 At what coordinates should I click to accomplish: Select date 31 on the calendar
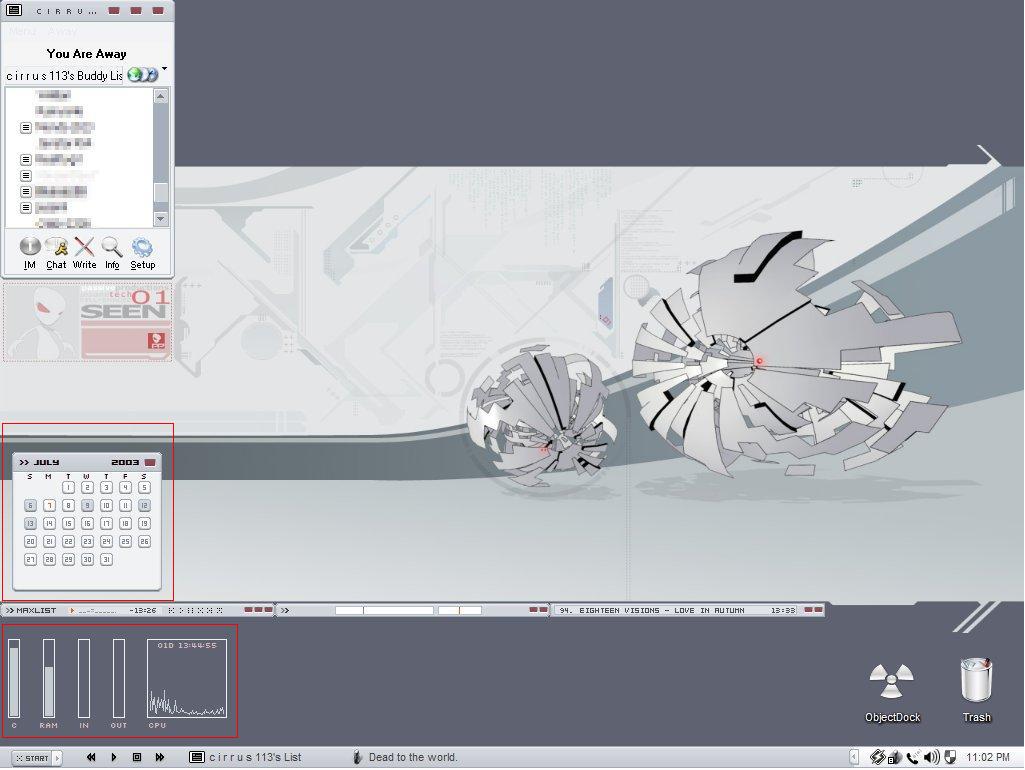pyautogui.click(x=106, y=559)
